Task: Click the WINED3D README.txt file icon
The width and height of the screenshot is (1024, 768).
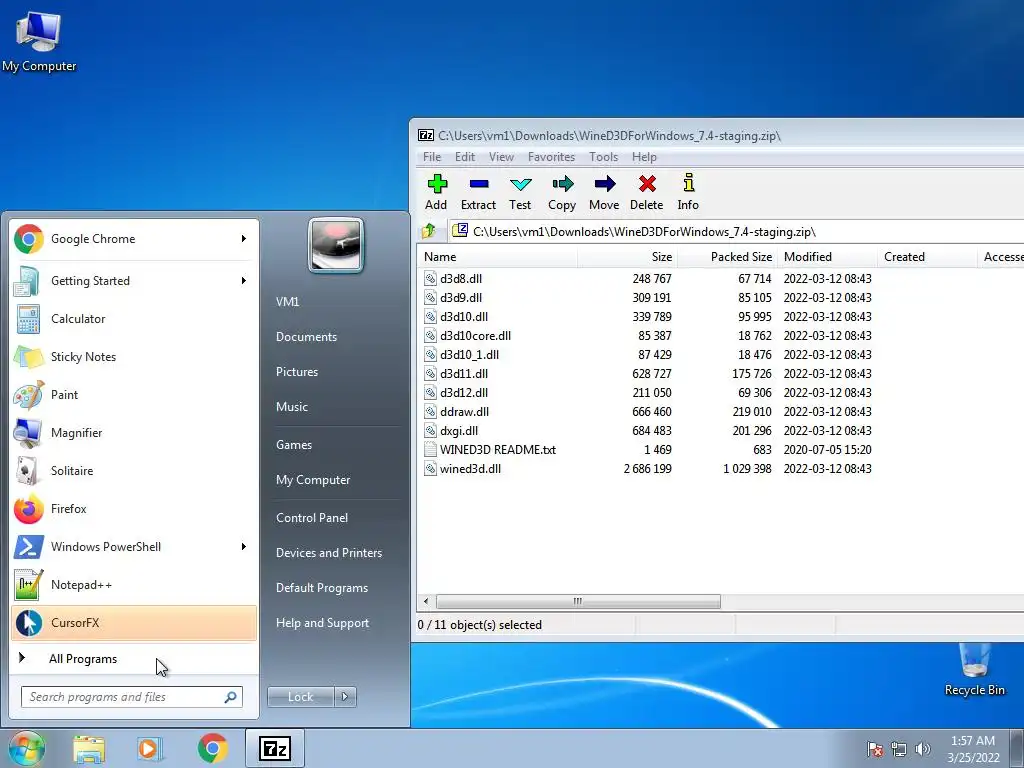Action: [430, 449]
